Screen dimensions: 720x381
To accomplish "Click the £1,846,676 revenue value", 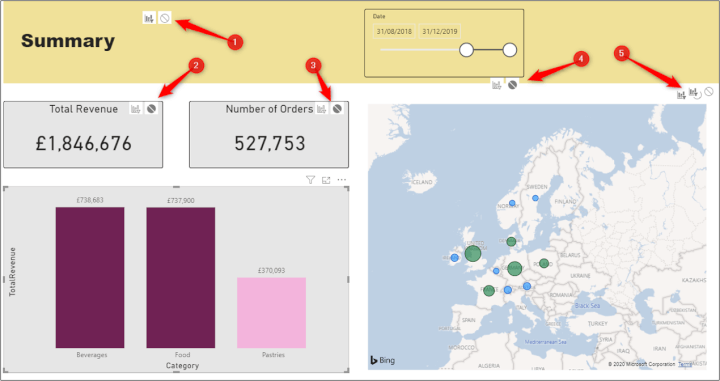I will pyautogui.click(x=84, y=144).
